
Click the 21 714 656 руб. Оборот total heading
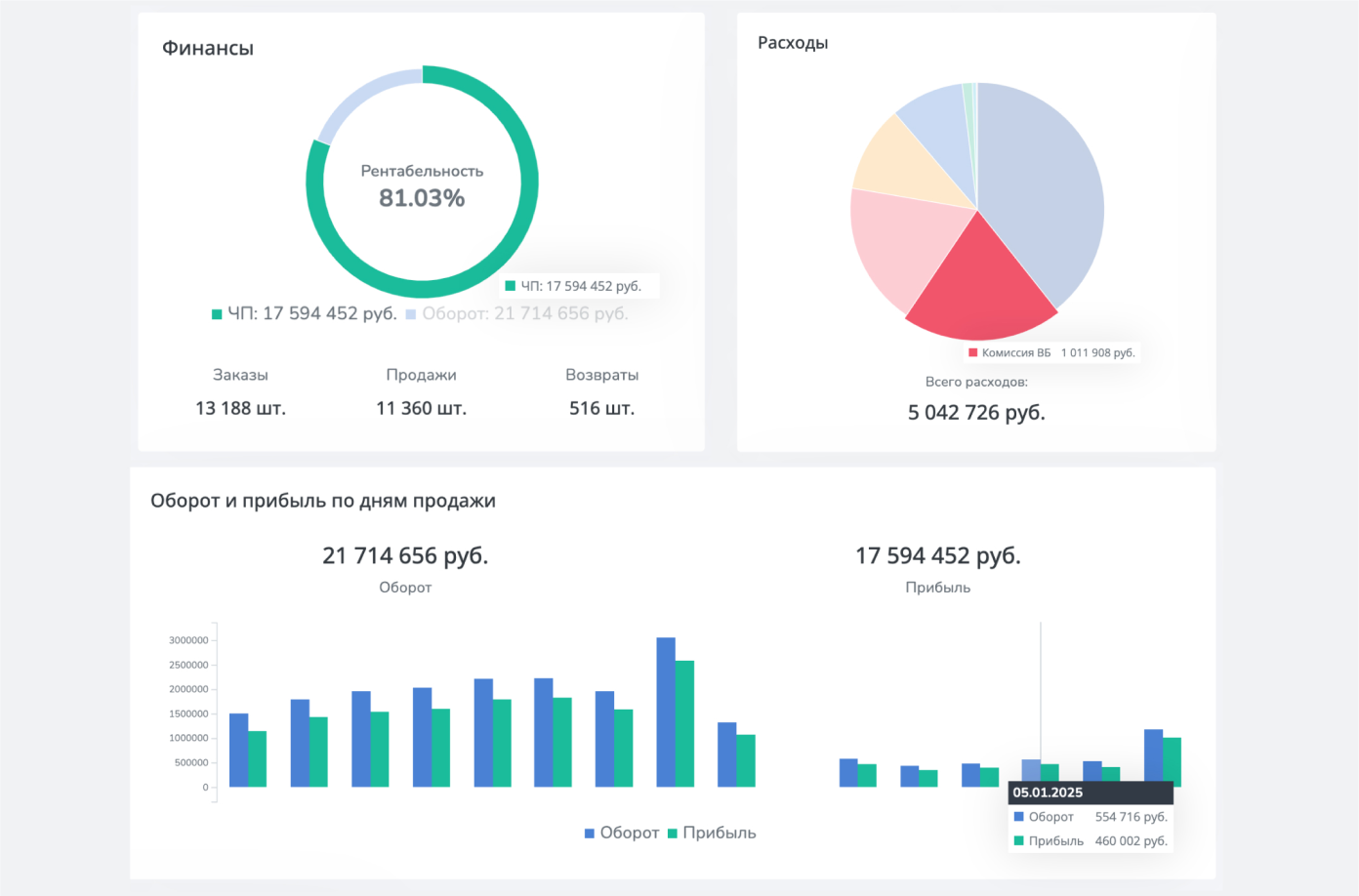405,555
